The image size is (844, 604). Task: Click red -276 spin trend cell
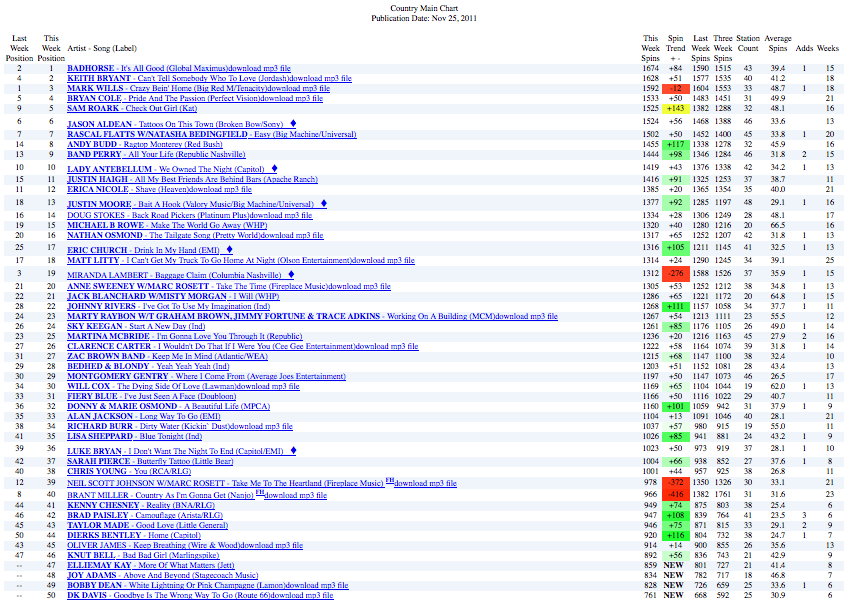coord(676,273)
